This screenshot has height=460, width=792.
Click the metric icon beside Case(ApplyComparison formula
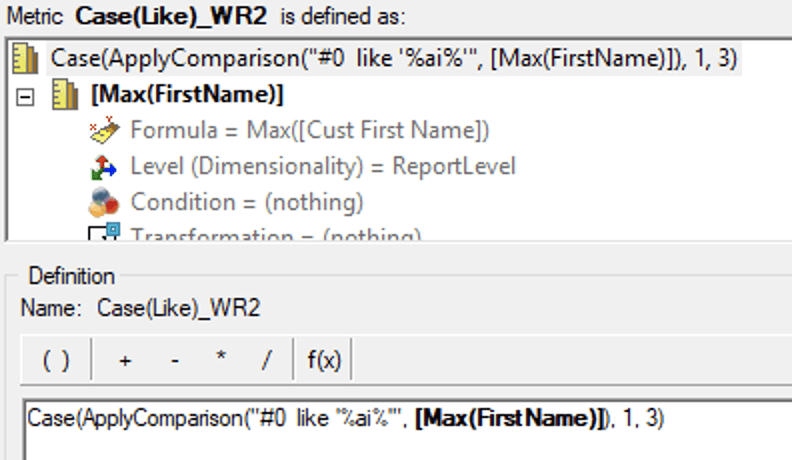tap(25, 59)
